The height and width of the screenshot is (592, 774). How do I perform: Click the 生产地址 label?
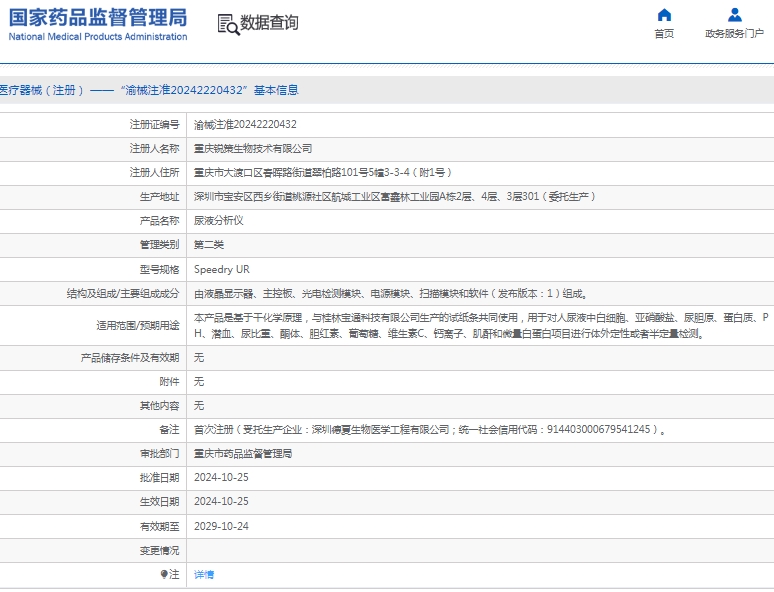click(159, 197)
